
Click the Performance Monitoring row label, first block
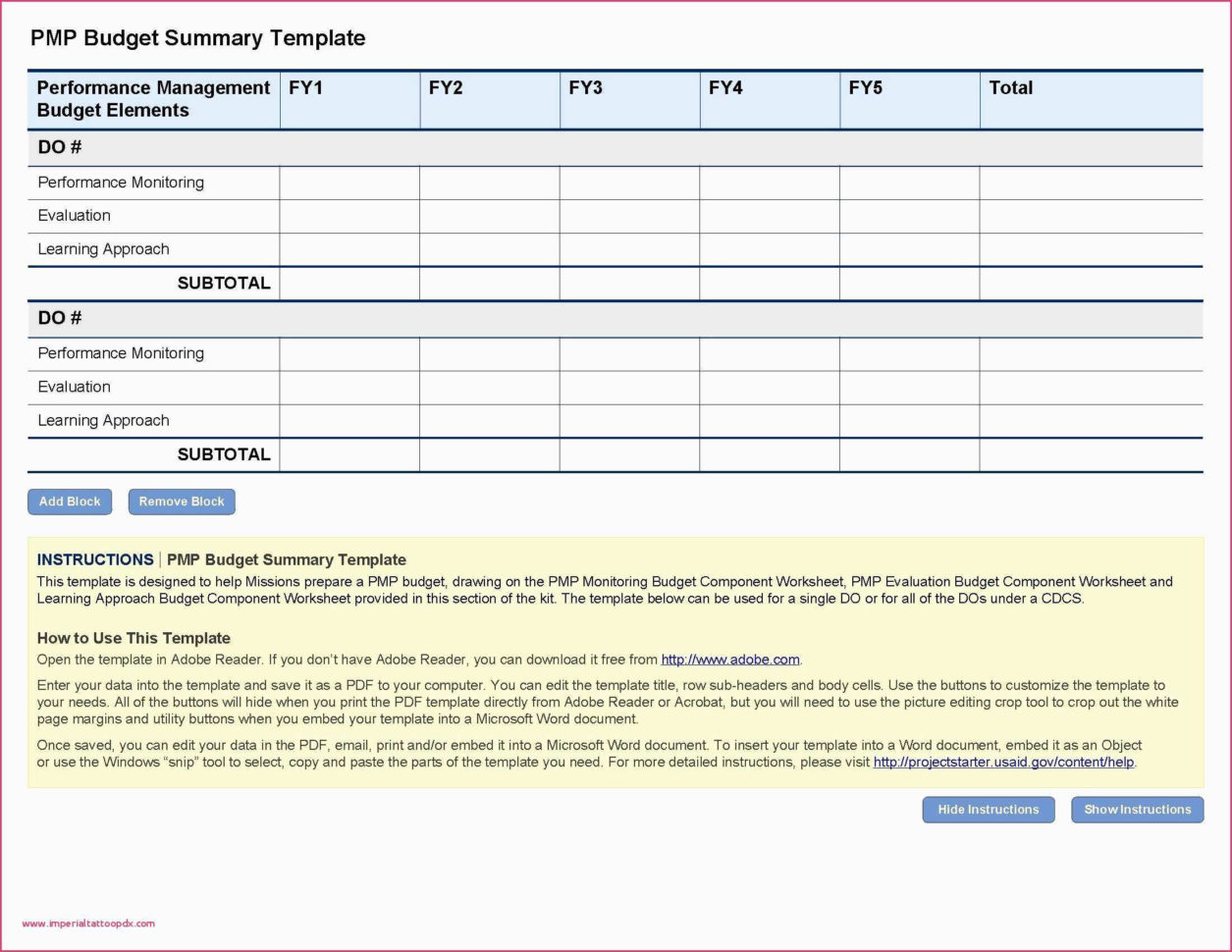click(120, 182)
